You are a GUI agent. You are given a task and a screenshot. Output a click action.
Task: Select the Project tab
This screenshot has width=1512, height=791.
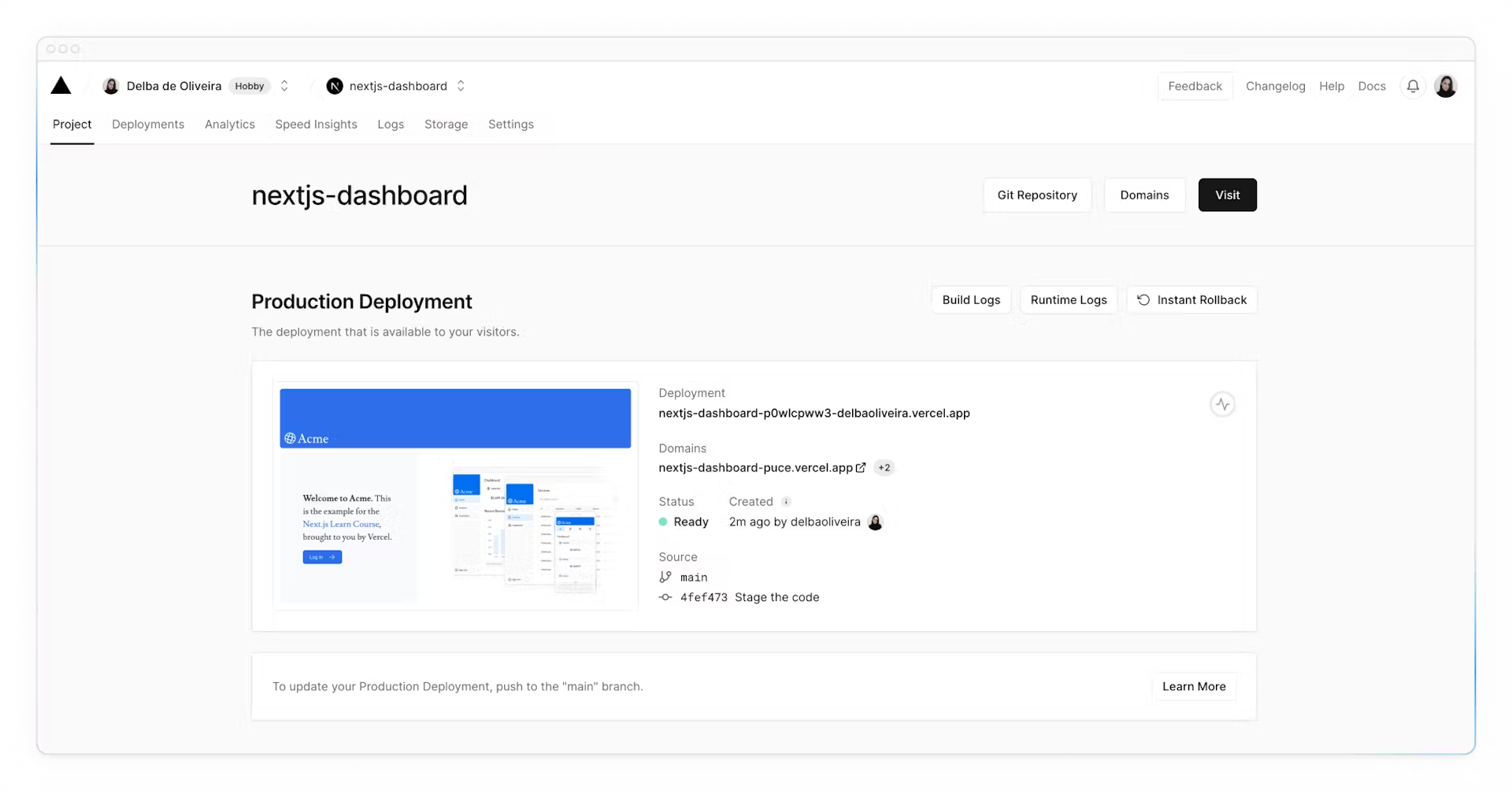pyautogui.click(x=72, y=124)
